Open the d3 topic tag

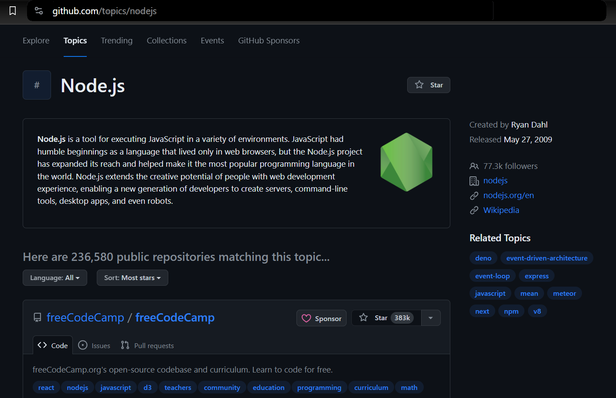(x=147, y=387)
